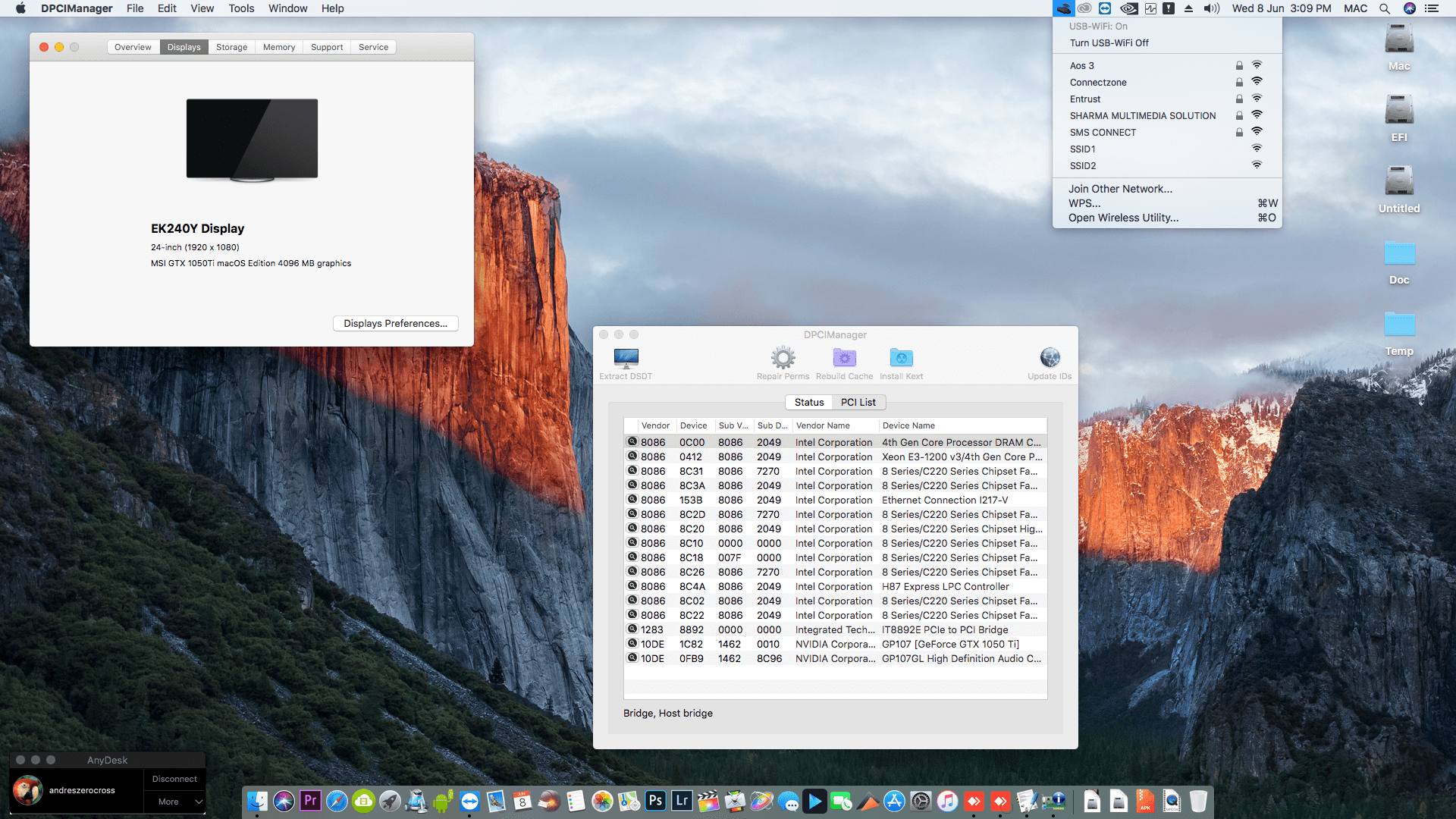The width and height of the screenshot is (1456, 819).
Task: Click the Rebuild Cache icon
Action: [844, 358]
